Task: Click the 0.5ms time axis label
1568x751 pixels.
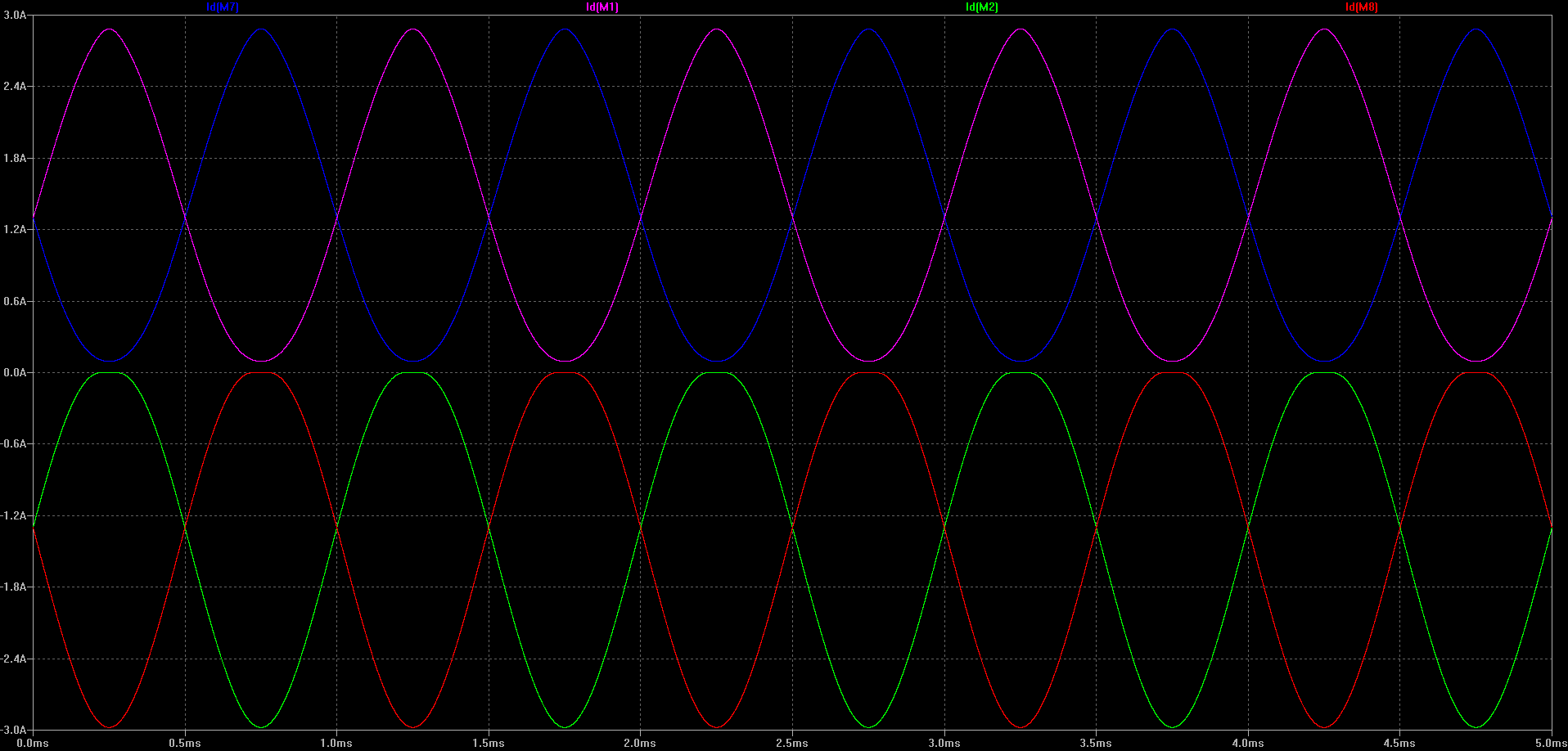Action: click(x=185, y=744)
